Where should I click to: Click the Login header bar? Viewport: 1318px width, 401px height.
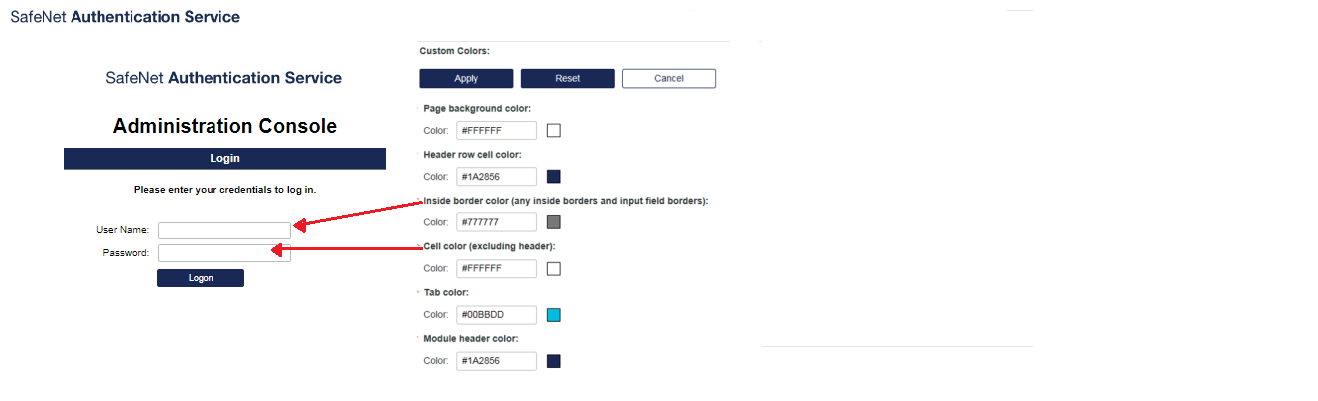coord(225,158)
